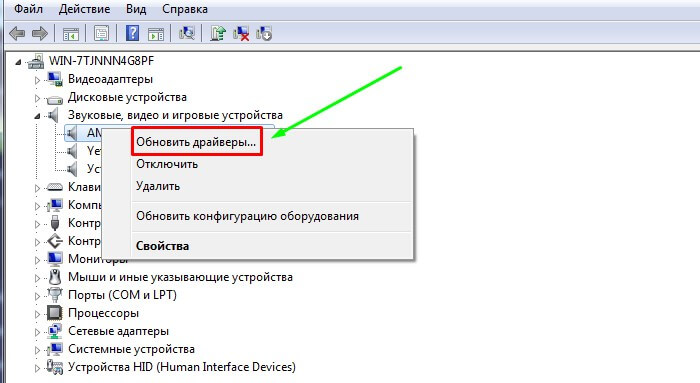This screenshot has width=700, height=383.
Task: Click the keyboard icon of Клавиатуры category
Action: [55, 187]
